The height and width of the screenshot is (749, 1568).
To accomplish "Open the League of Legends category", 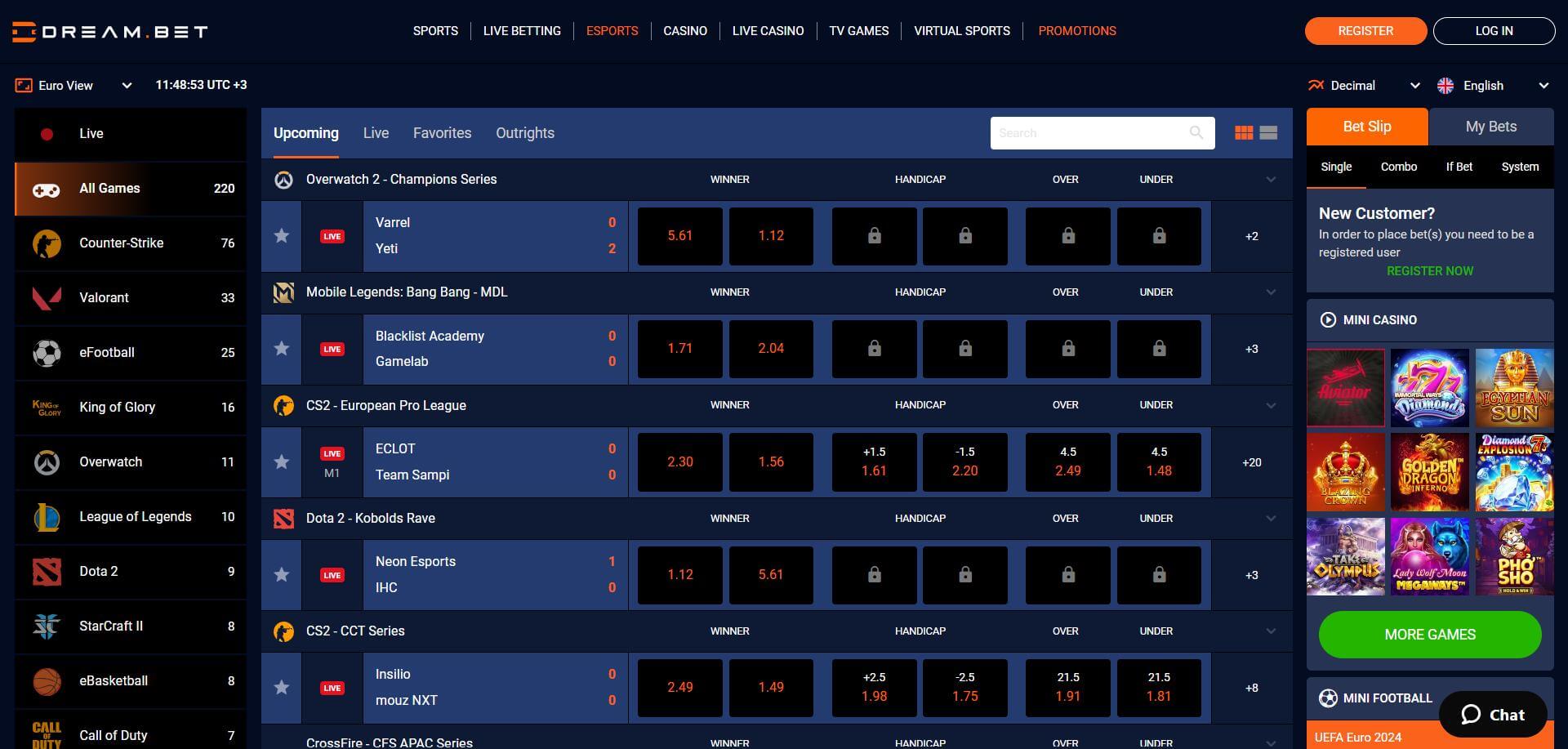I will tap(135, 516).
